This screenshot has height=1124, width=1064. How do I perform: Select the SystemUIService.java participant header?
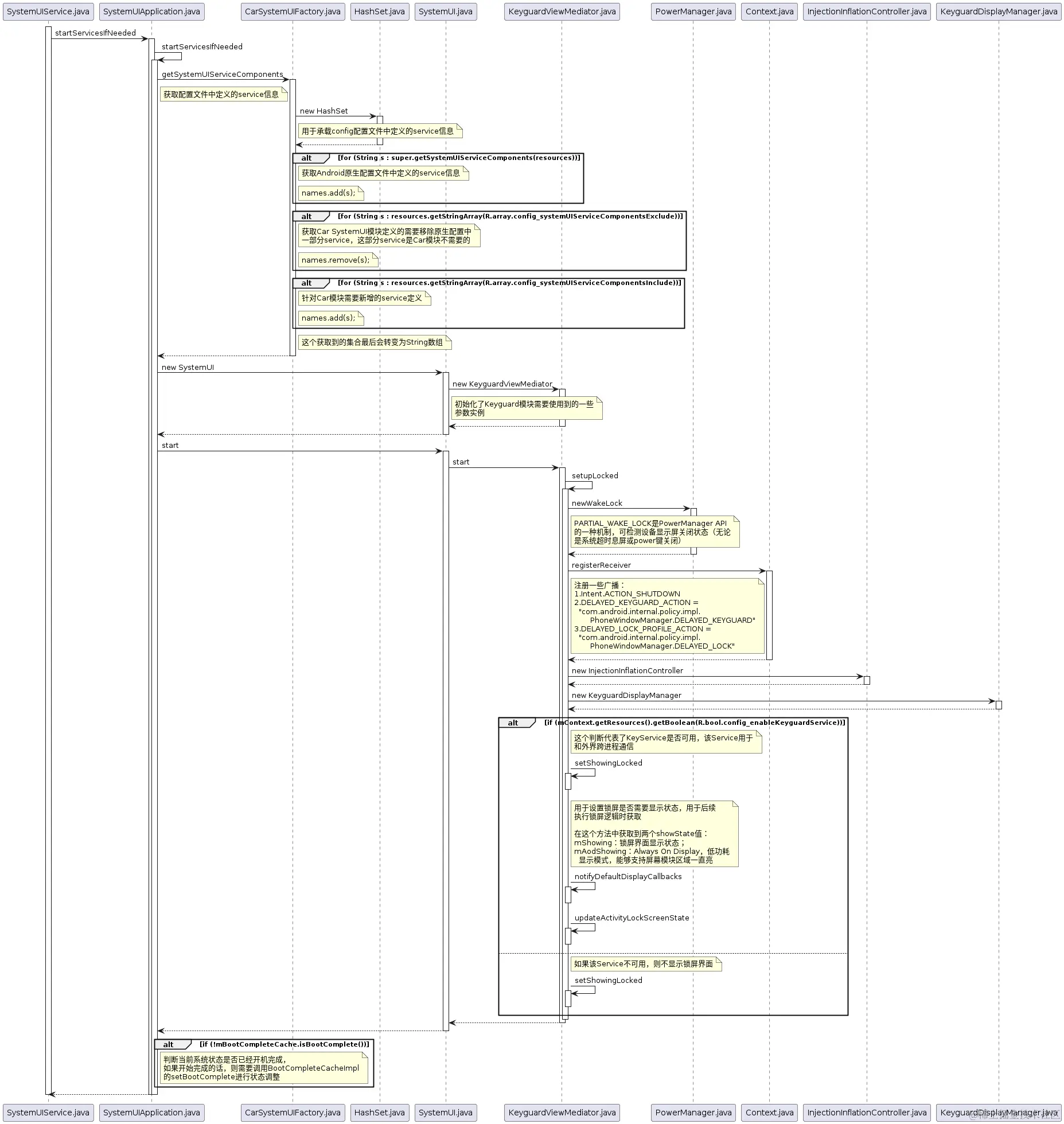pos(48,11)
